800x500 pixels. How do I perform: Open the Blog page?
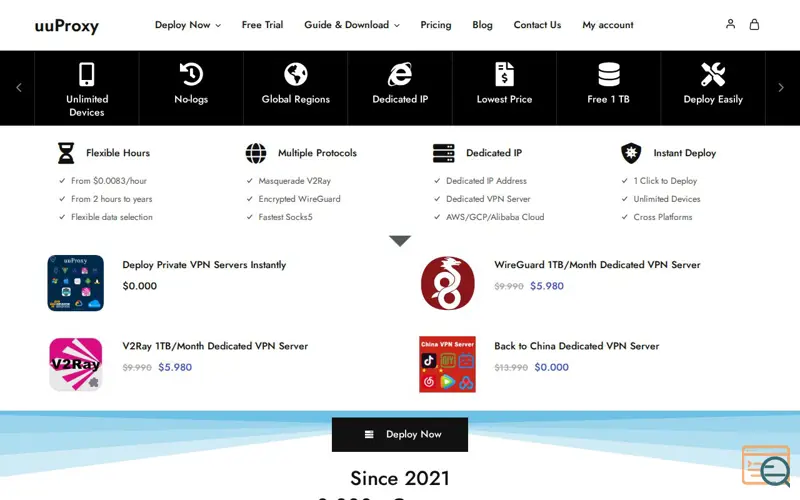coord(482,24)
